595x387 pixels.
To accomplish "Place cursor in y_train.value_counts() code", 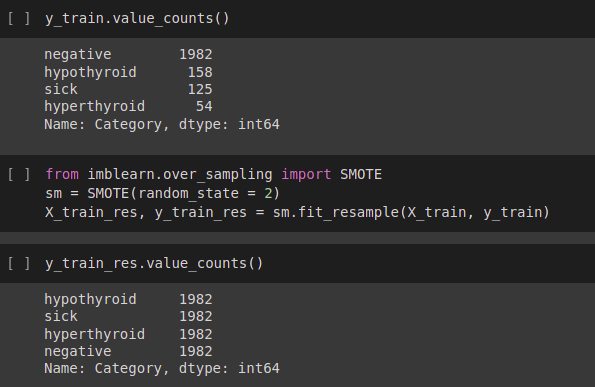I will click(x=137, y=19).
